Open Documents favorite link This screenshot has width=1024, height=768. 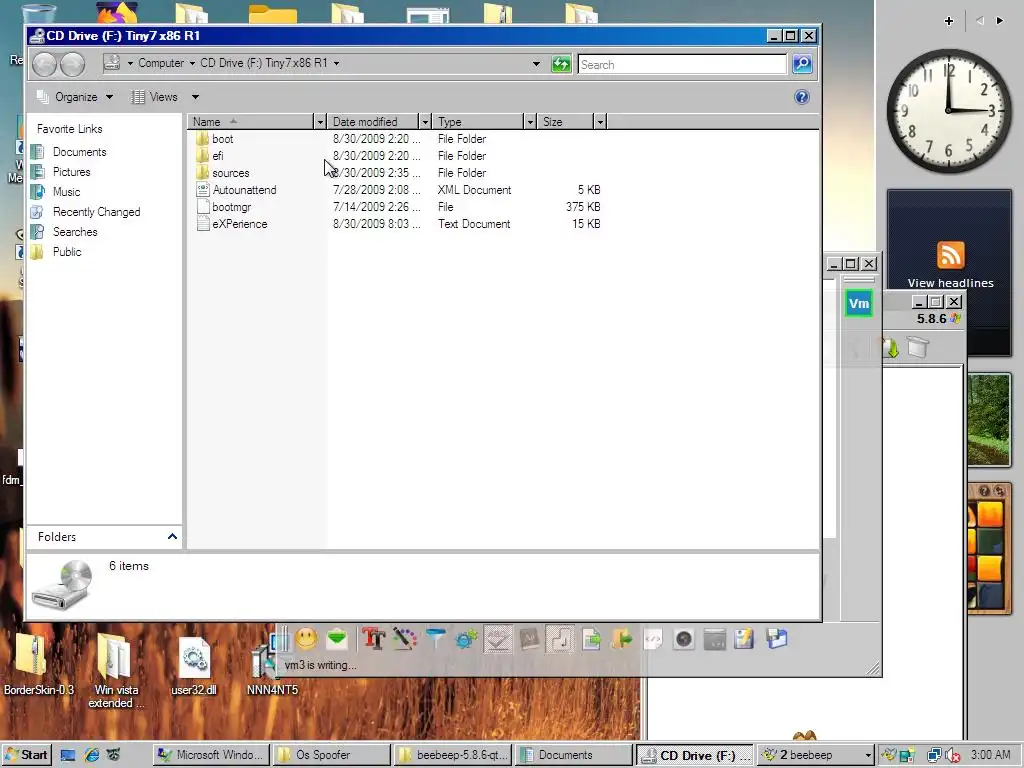point(79,152)
